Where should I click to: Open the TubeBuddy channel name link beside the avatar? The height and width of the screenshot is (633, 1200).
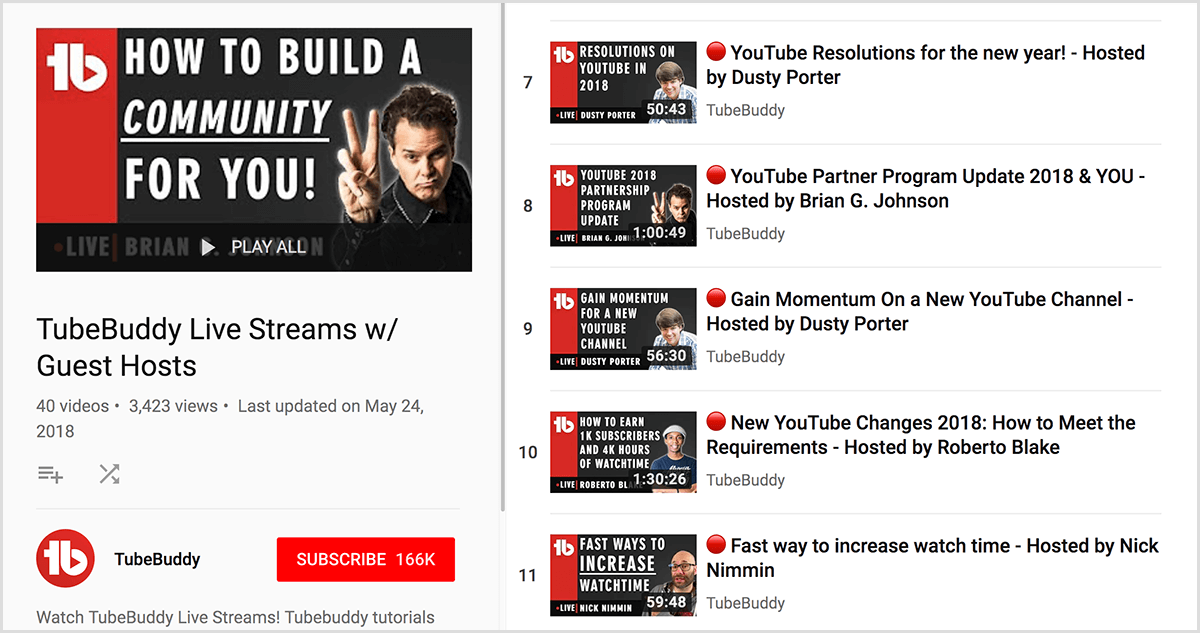[x=157, y=559]
